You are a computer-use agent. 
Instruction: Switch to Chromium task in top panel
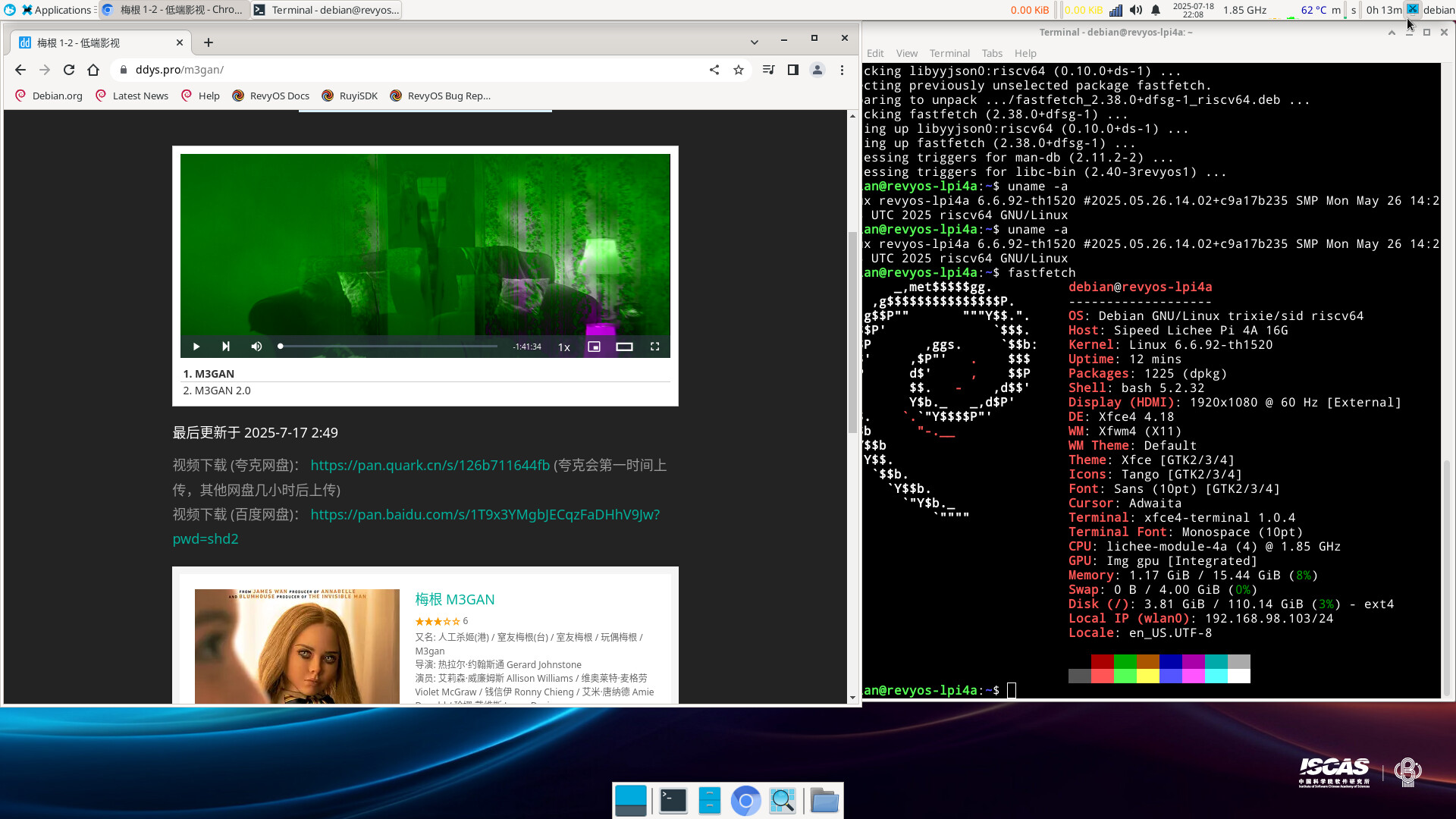pos(174,10)
